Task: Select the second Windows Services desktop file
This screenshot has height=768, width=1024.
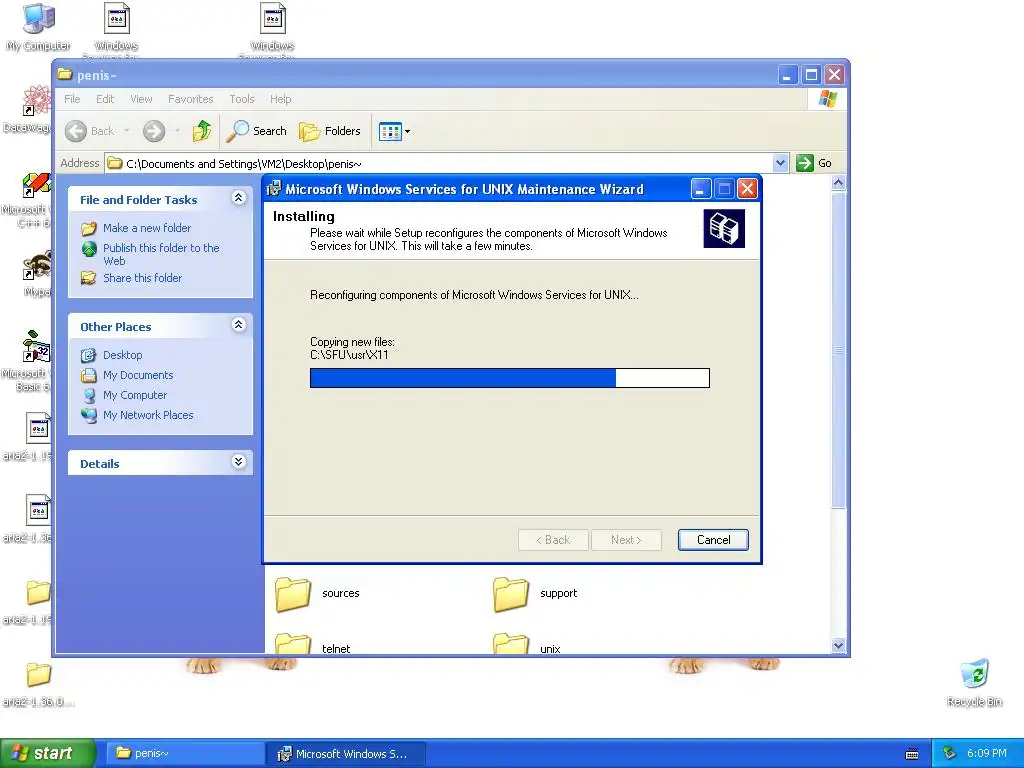Action: tap(272, 29)
